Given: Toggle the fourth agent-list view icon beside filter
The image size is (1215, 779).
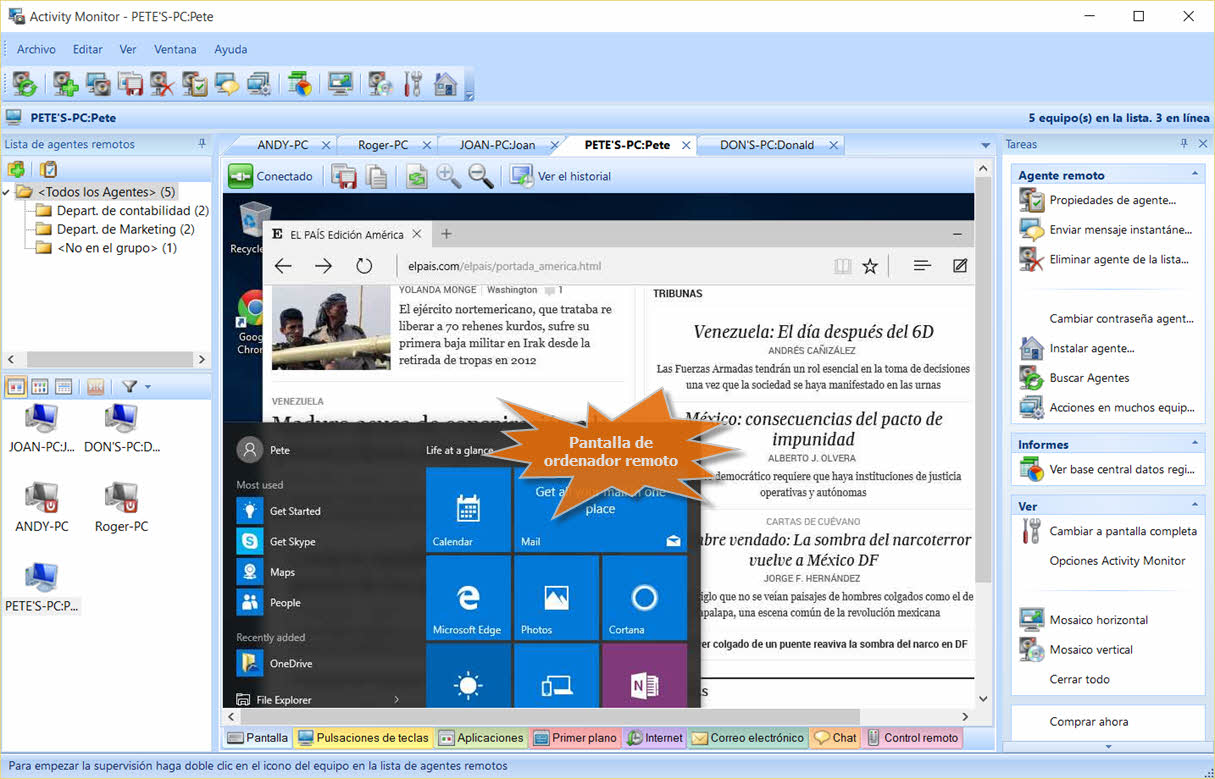Looking at the screenshot, I should (x=96, y=386).
